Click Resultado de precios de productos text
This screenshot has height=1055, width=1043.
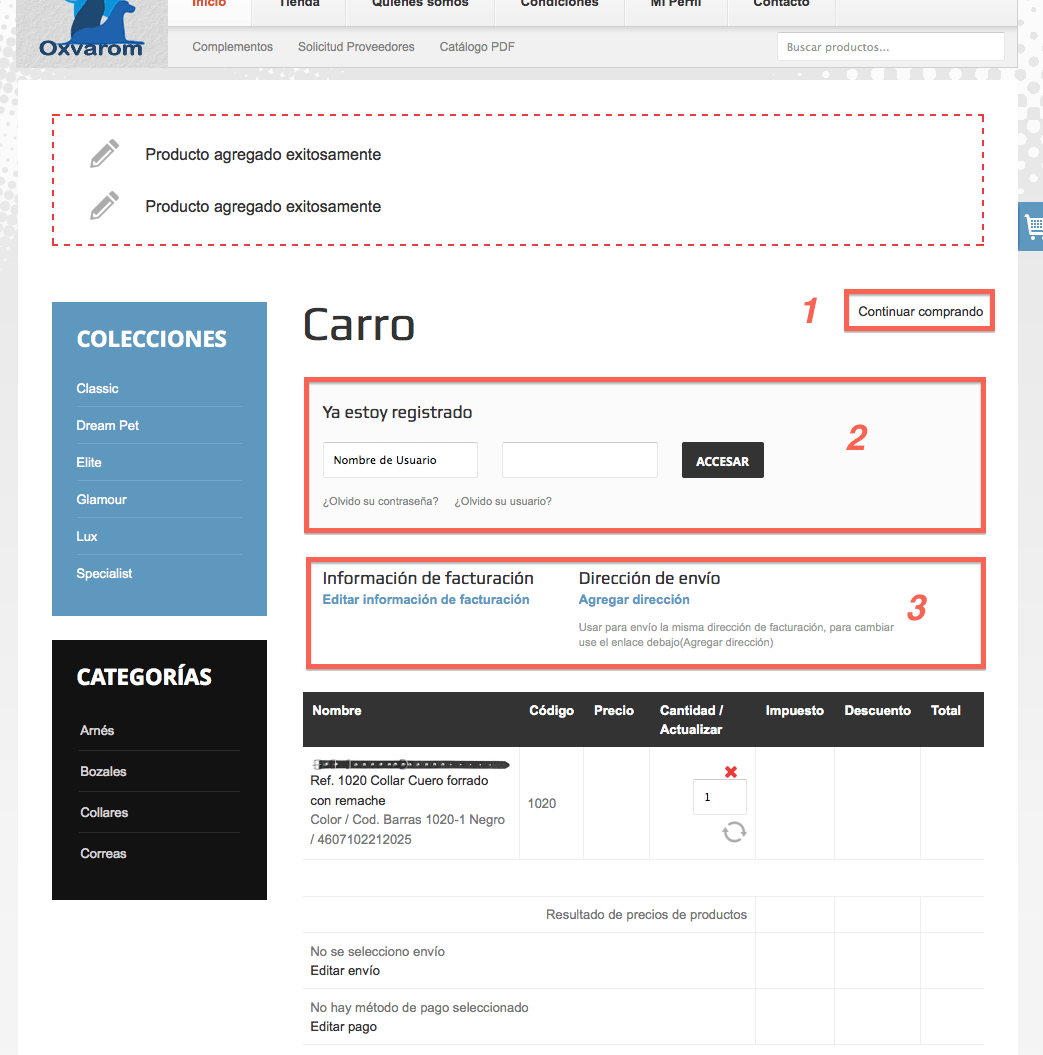[x=647, y=914]
